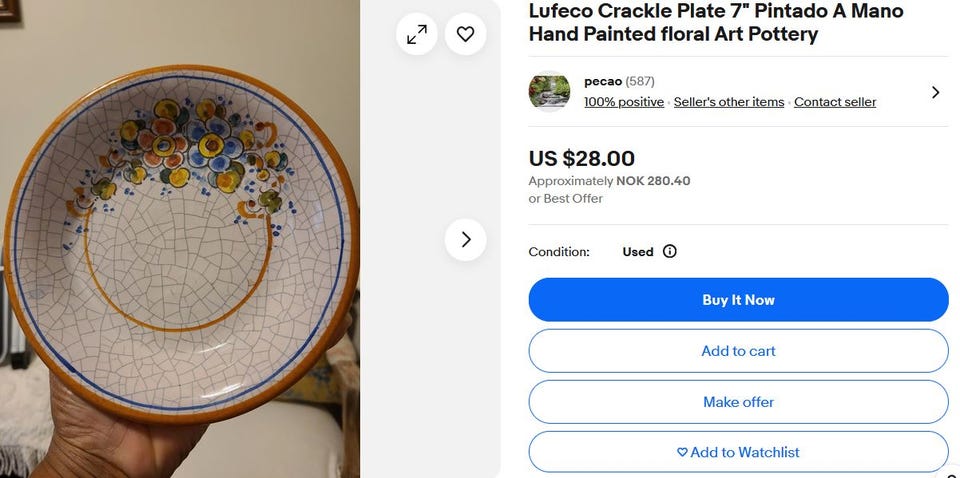Viewport: 960px width, 478px height.
Task: Open seller profile link pecao
Action: [x=603, y=81]
